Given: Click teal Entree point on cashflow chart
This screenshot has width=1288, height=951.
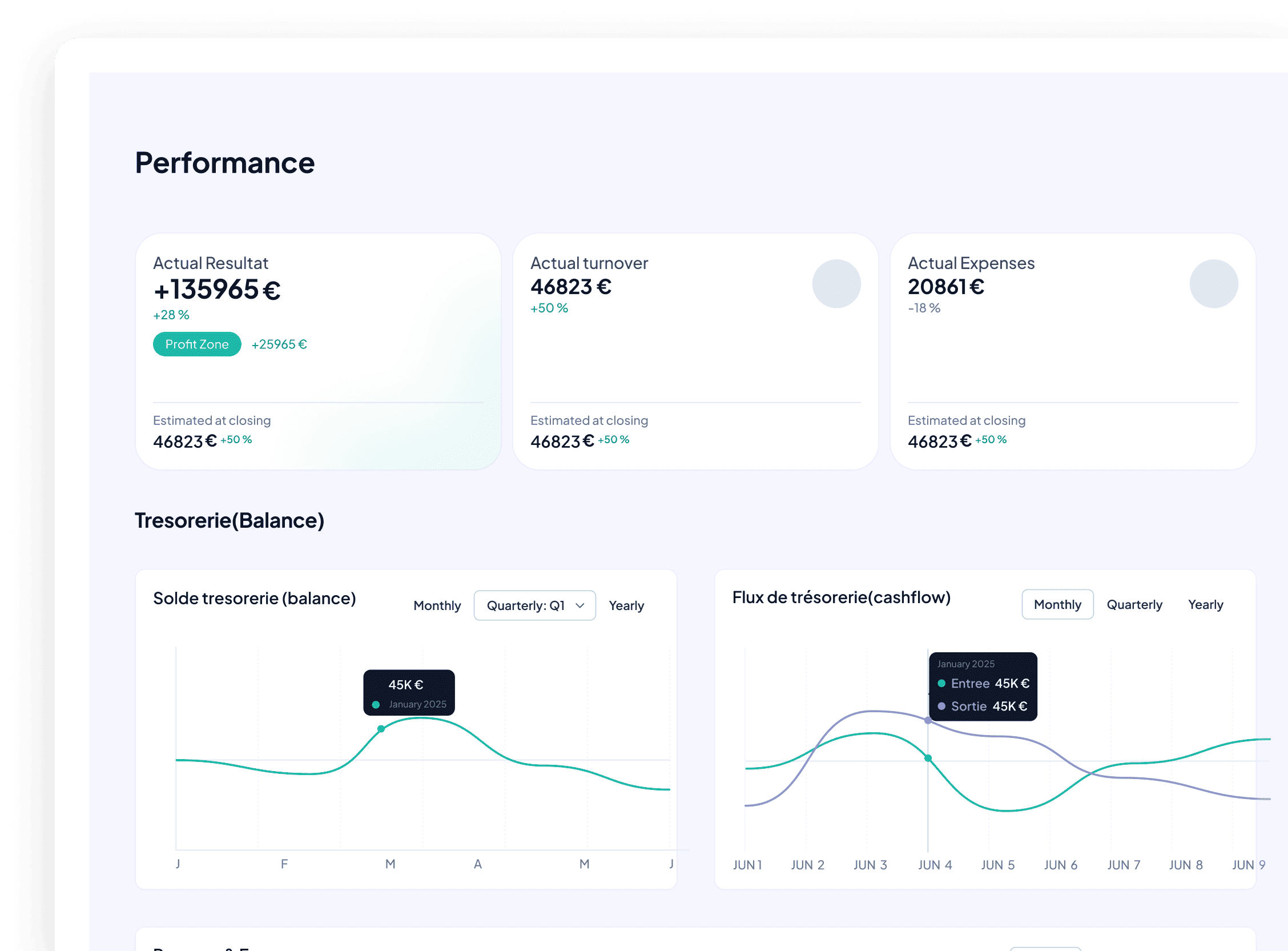Looking at the screenshot, I should coord(927,758).
